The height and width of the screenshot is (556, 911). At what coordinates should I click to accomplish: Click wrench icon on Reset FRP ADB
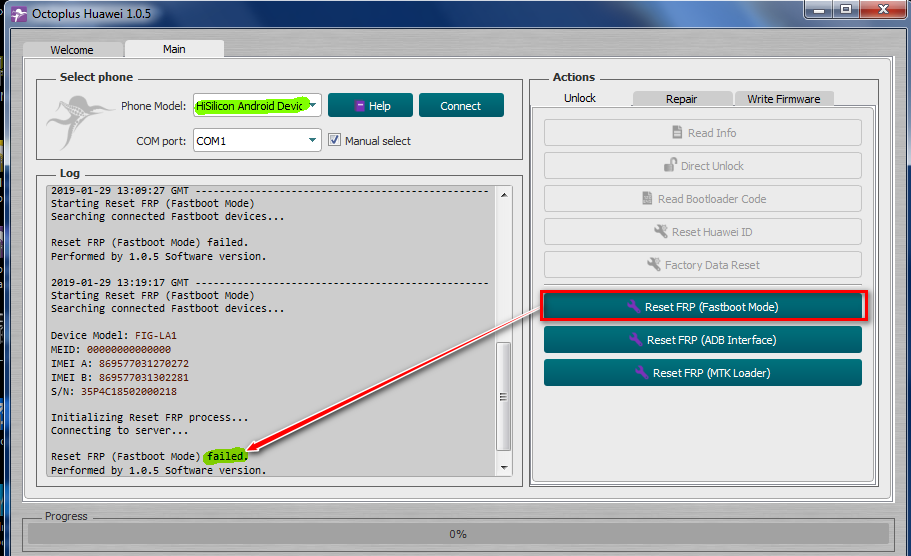636,339
